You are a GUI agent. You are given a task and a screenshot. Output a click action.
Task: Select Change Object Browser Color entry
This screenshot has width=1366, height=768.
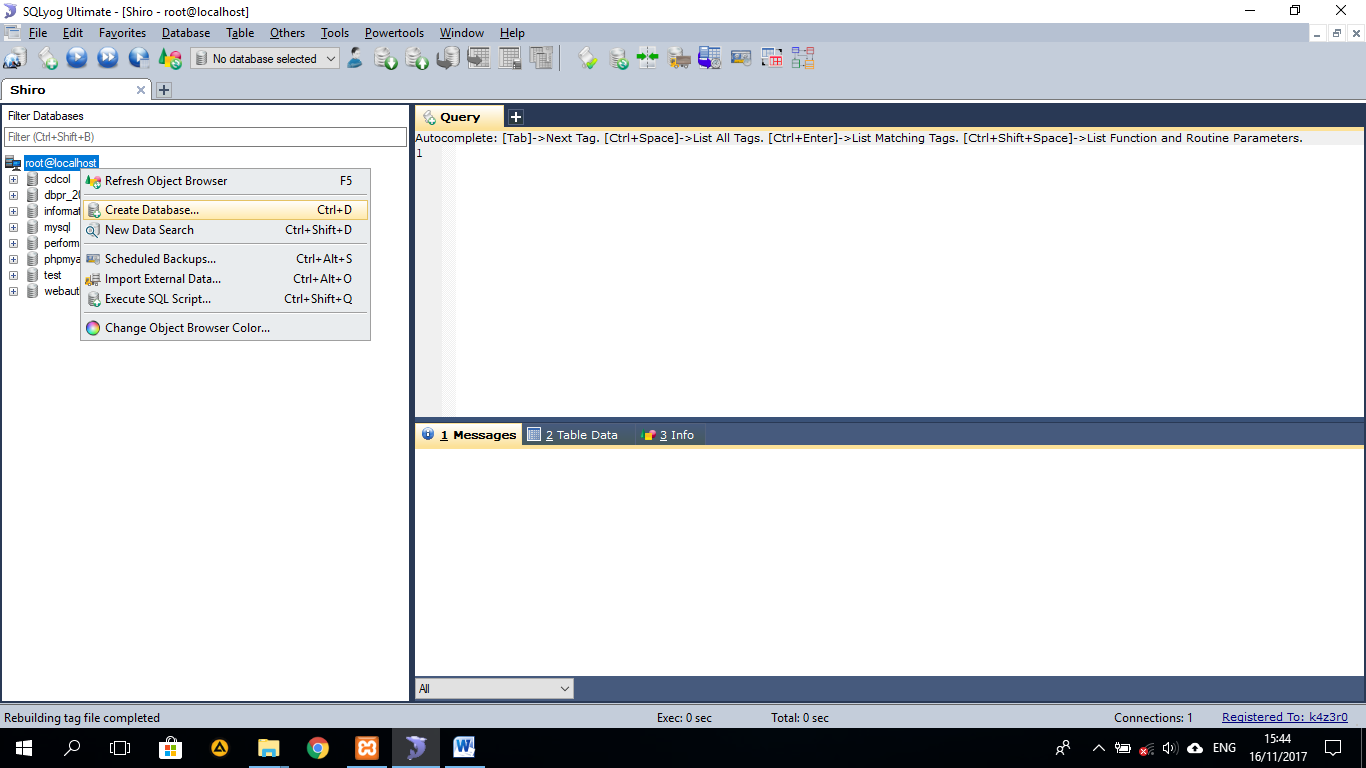(225, 328)
